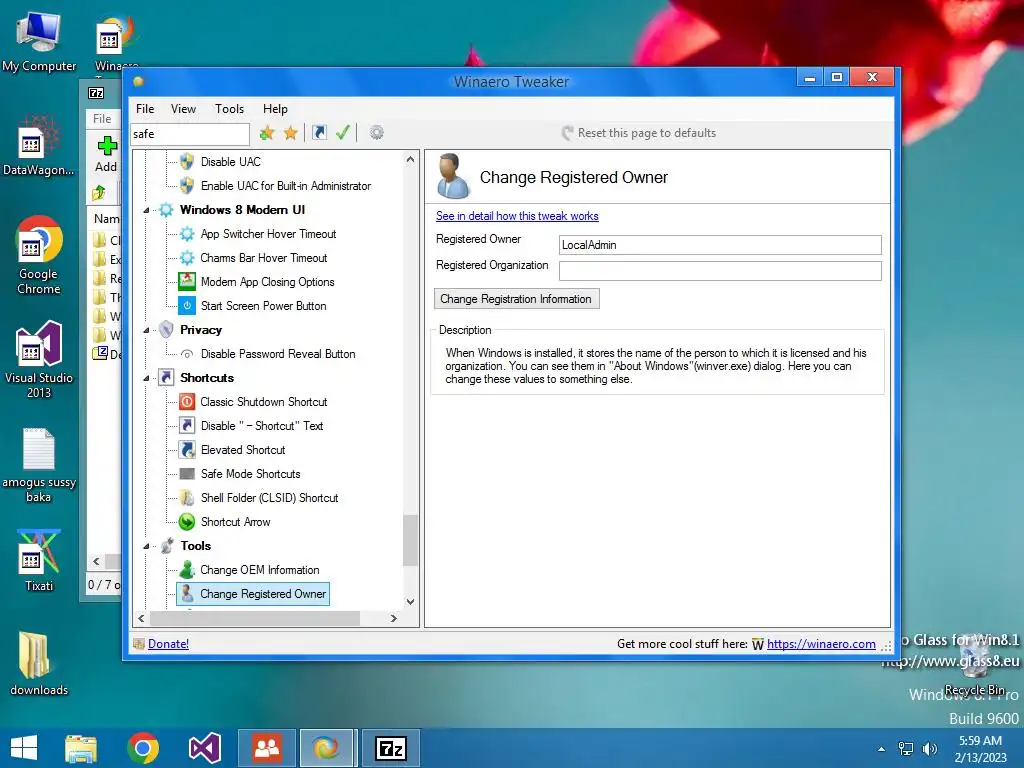The height and width of the screenshot is (768, 1024).
Task: Click the amogus sussy baka file icon
Action: pos(39,465)
